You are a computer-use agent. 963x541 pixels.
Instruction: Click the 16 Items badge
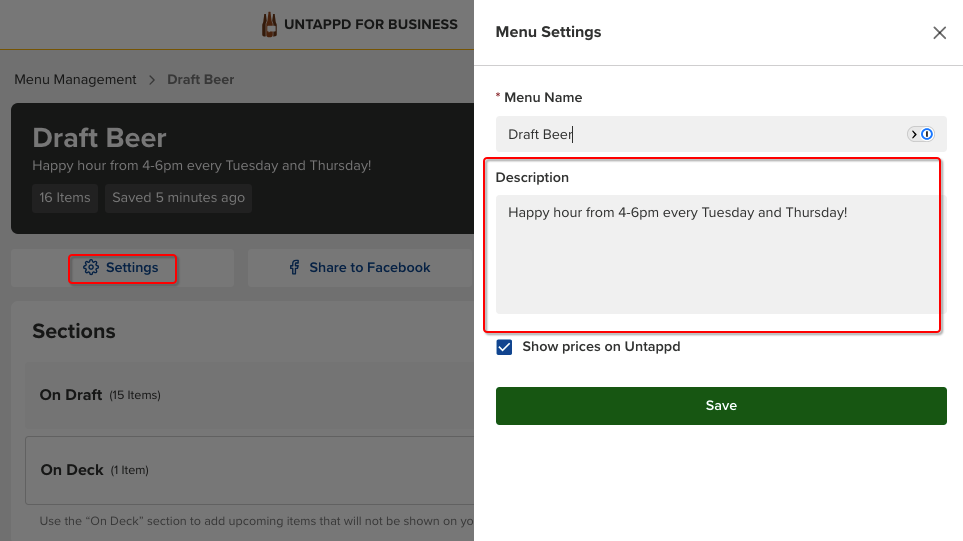point(65,198)
